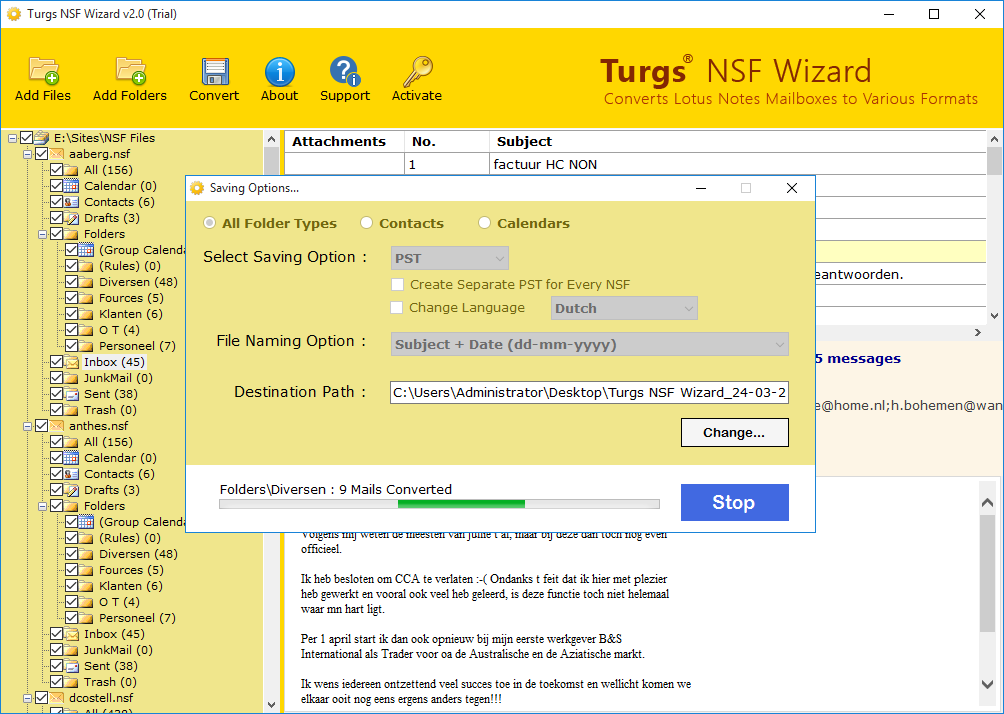This screenshot has height=714, width=1004.
Task: Start conversion with the Convert icon
Action: [215, 71]
